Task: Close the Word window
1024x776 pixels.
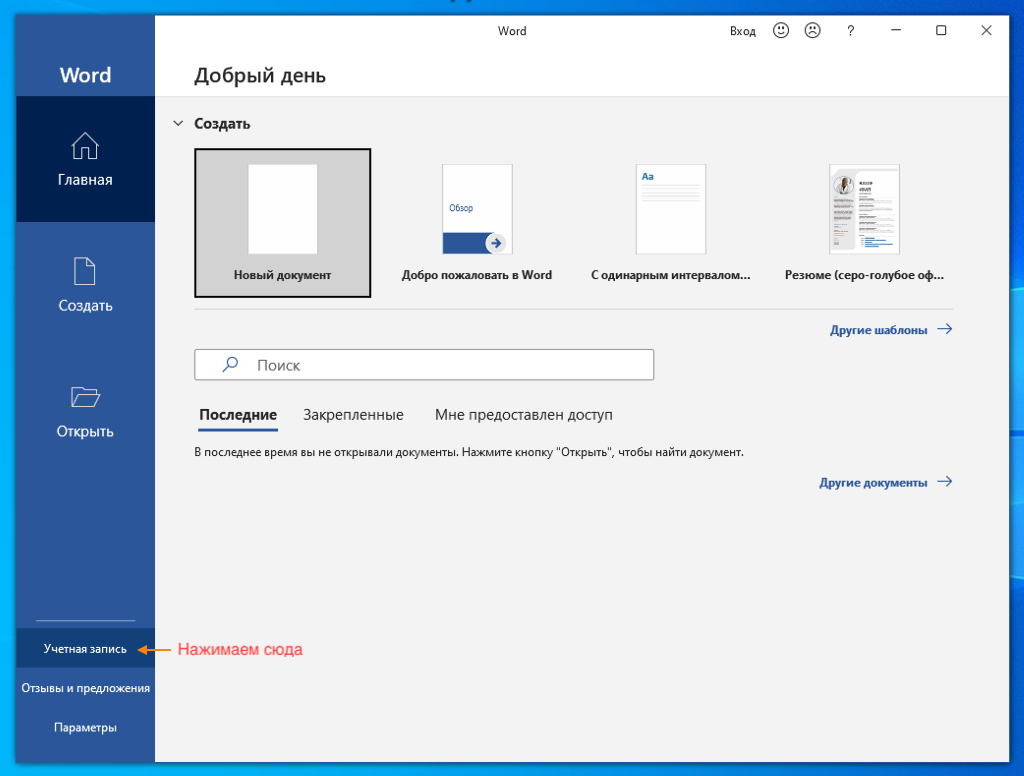Action: [x=986, y=31]
